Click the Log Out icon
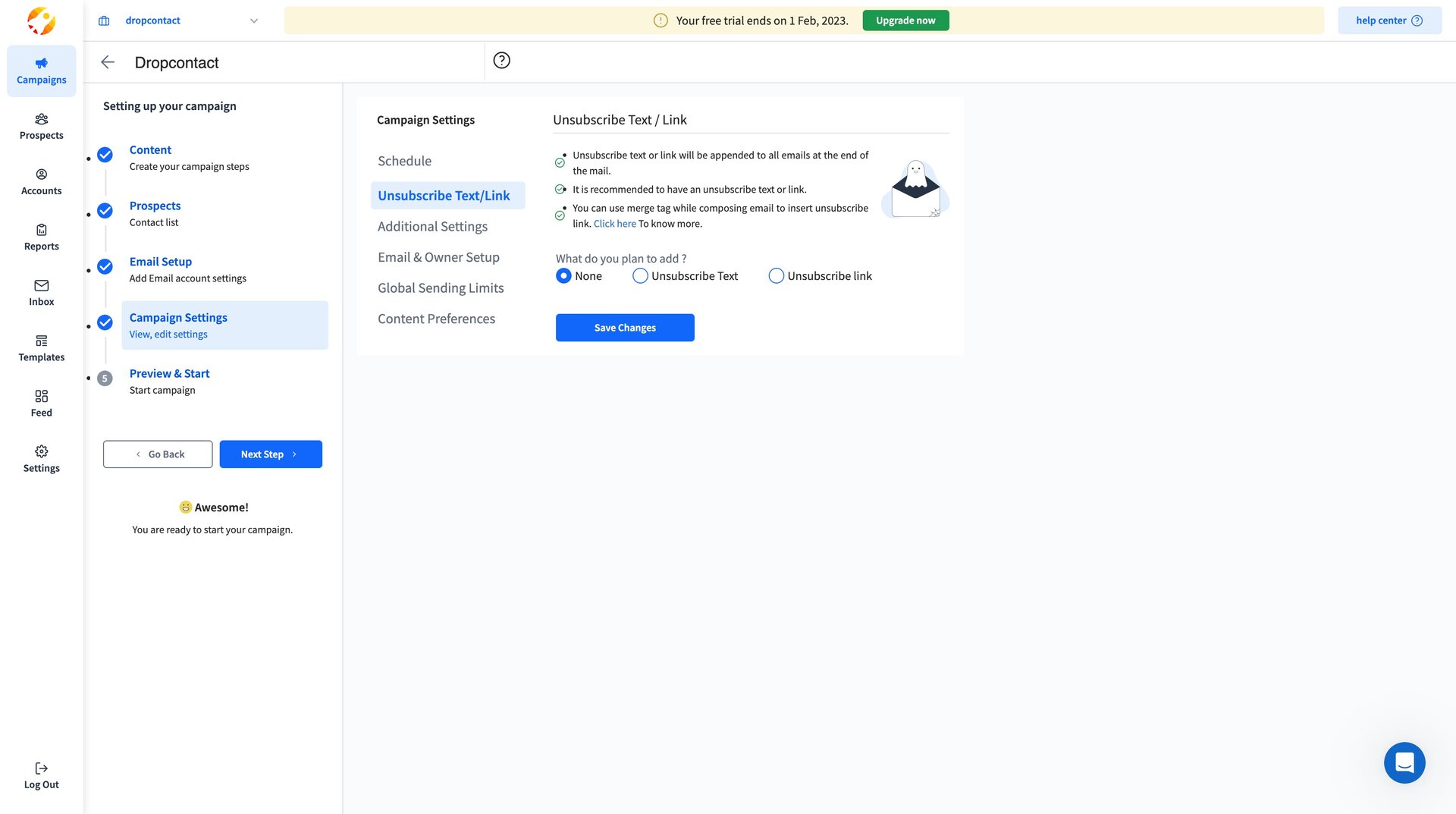Image resolution: width=1456 pixels, height=814 pixels. [41, 768]
